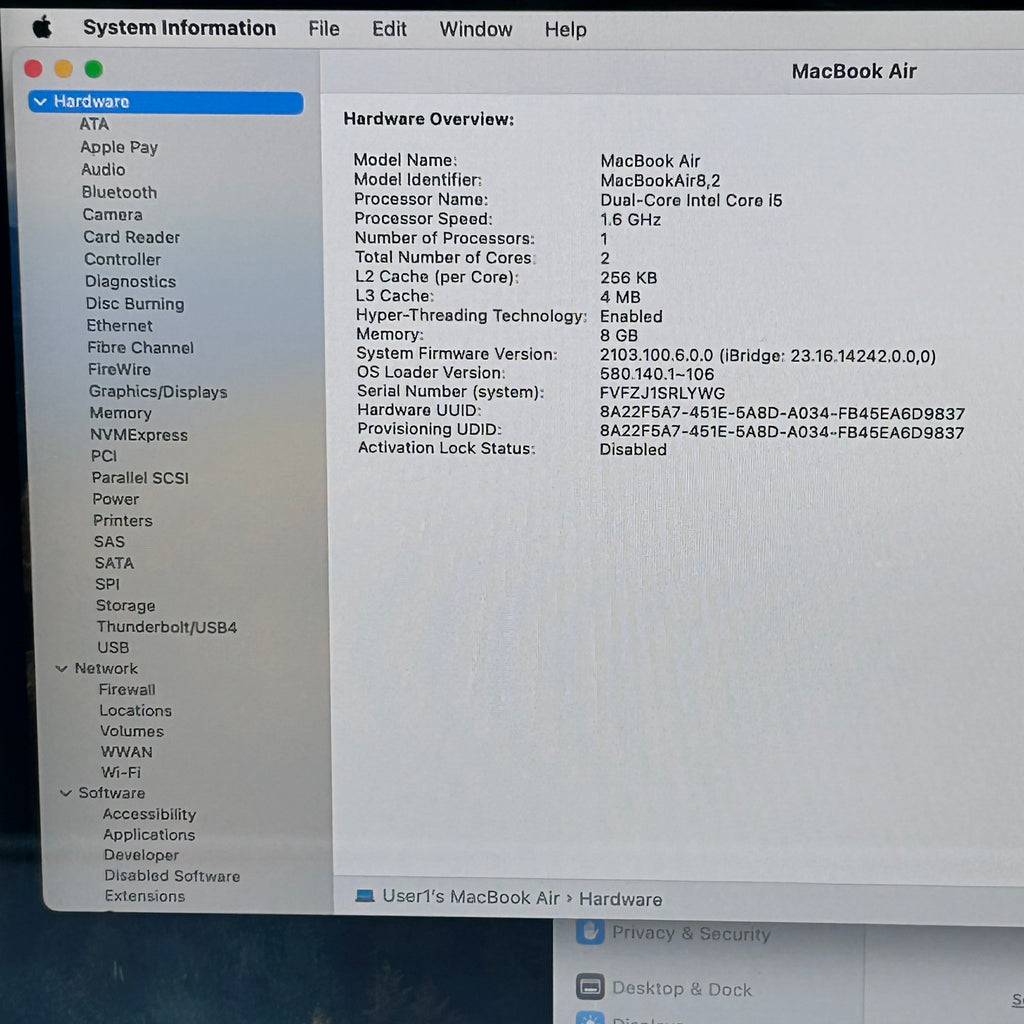1024x1024 pixels.
Task: Select Bluetooth in the sidebar
Action: point(120,193)
